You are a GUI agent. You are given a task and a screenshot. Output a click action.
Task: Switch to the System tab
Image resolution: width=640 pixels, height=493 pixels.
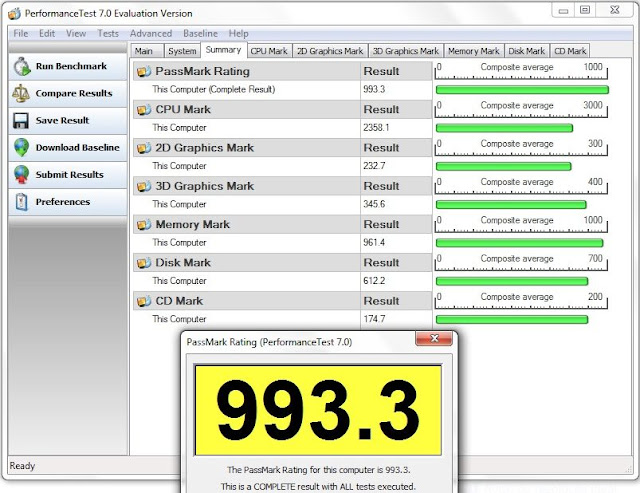click(x=182, y=51)
